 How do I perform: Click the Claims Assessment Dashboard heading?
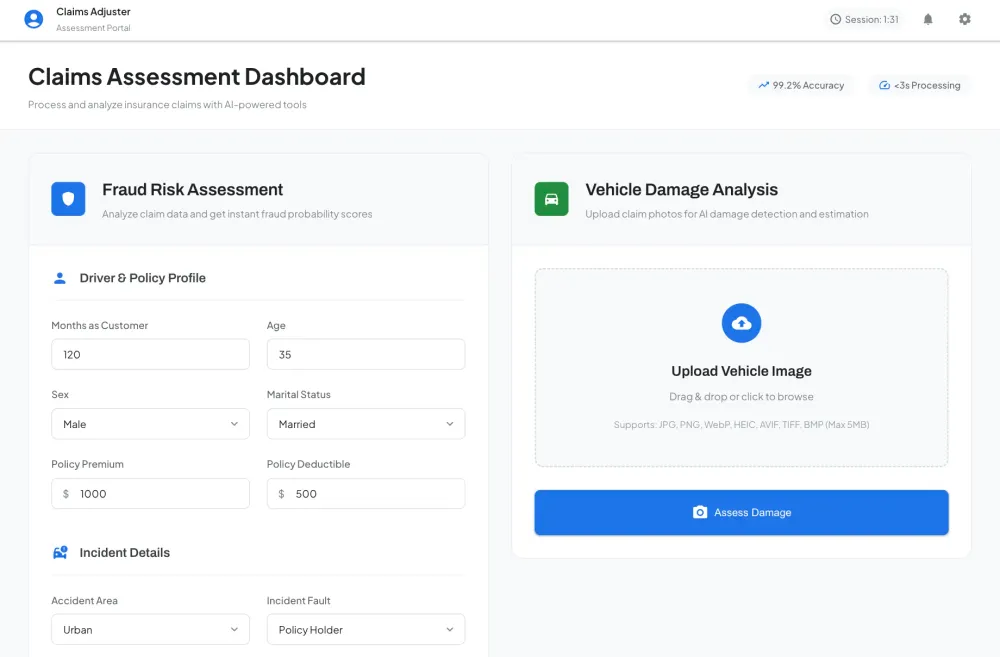196,77
